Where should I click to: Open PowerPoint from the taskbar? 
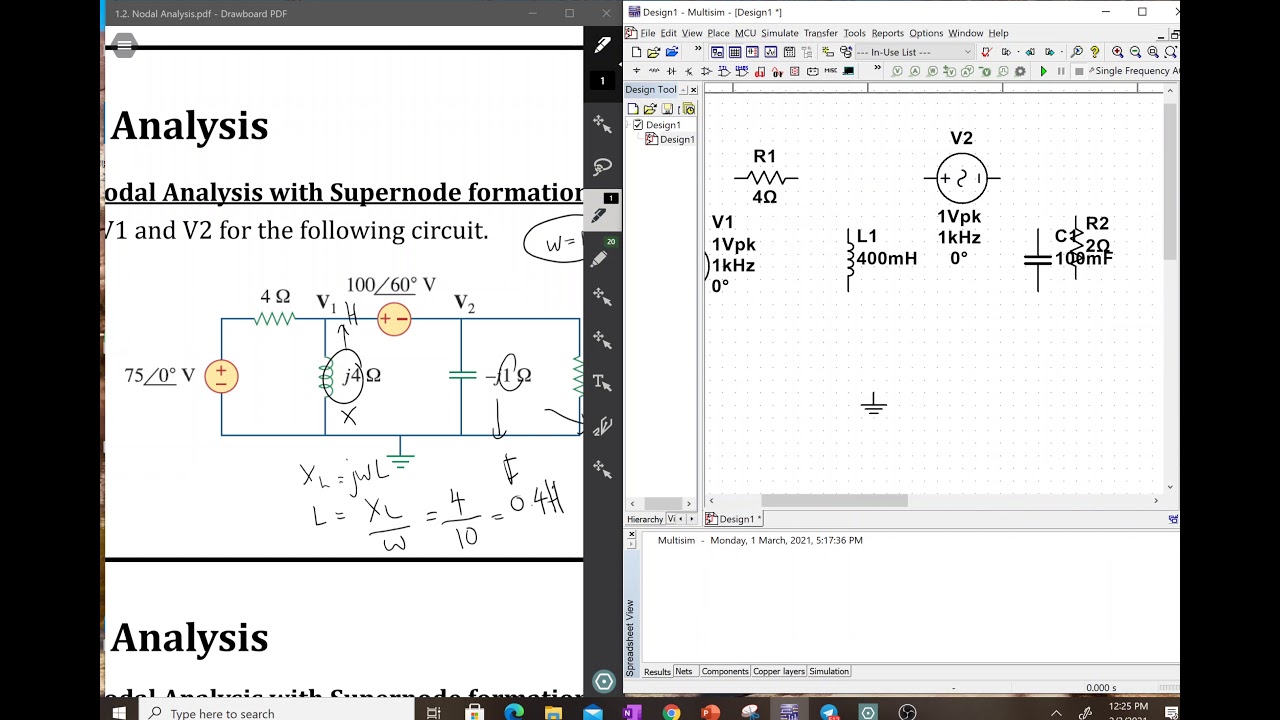[x=710, y=713]
